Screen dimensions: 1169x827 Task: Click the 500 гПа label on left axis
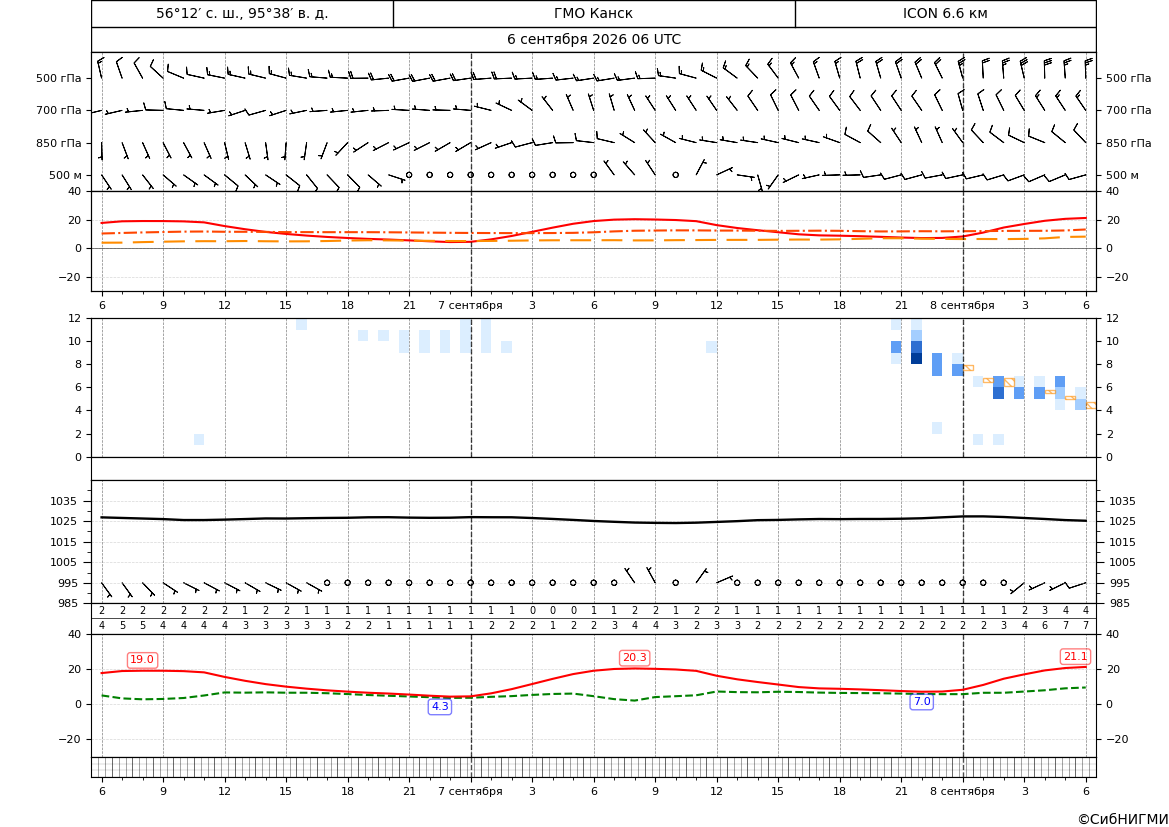[x=59, y=78]
